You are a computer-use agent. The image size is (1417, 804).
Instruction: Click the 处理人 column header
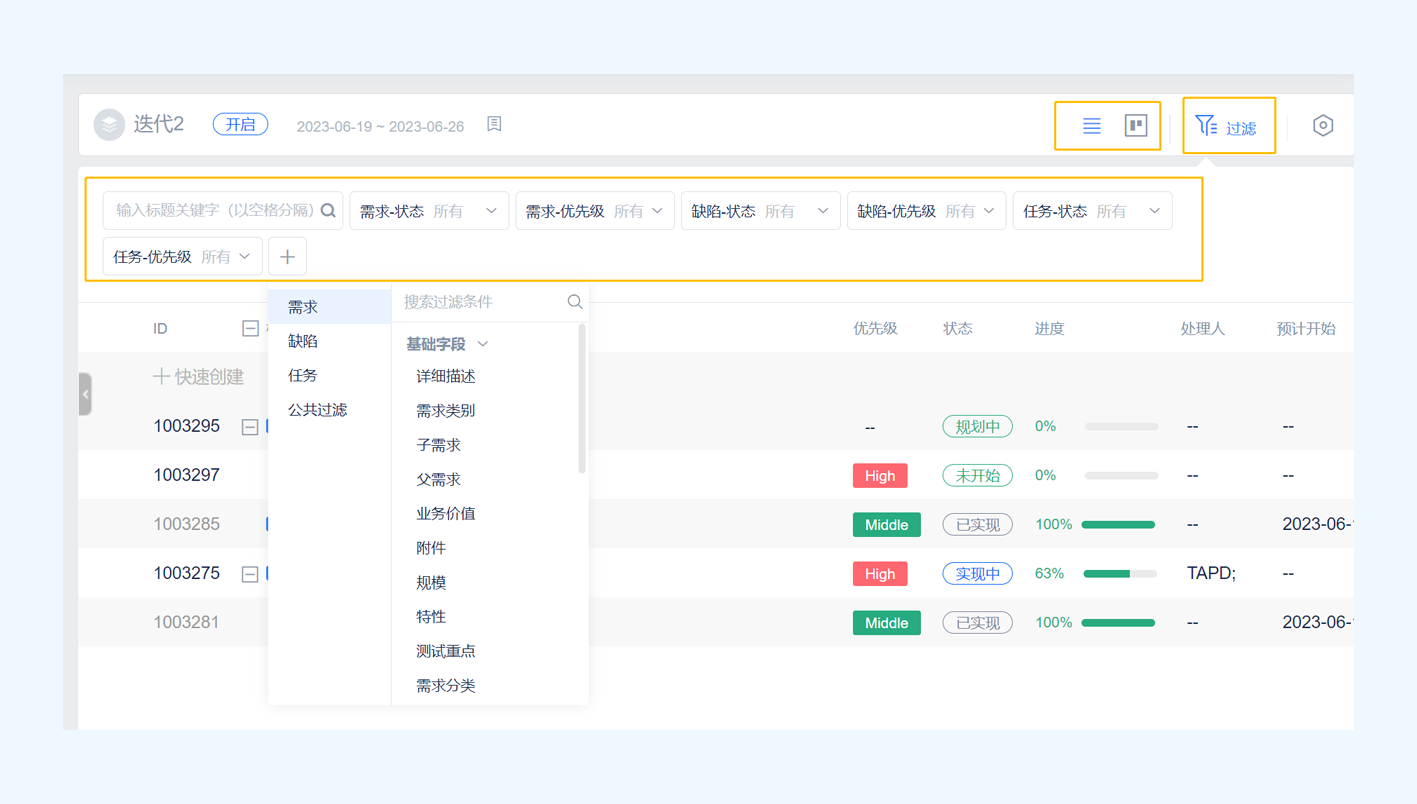pos(1202,328)
